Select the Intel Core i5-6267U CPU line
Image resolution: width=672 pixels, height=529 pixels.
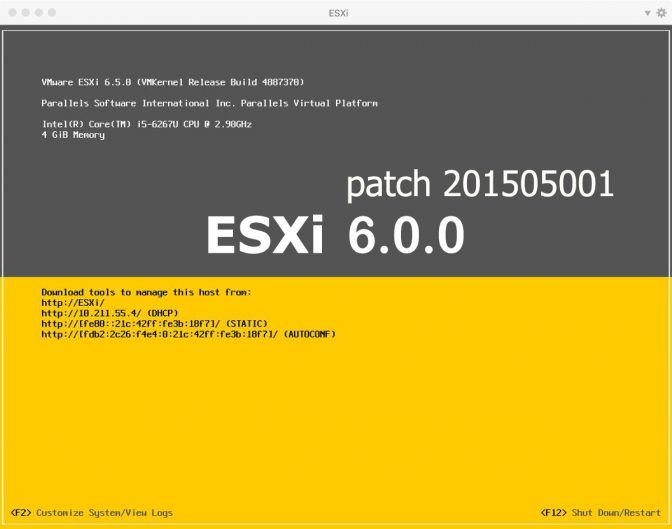147,124
